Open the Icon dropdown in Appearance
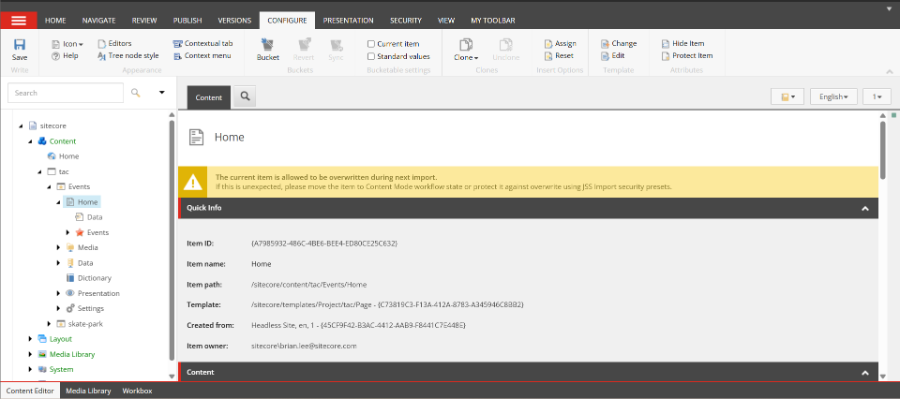Viewport: 900px width, 399px height. pos(68,44)
